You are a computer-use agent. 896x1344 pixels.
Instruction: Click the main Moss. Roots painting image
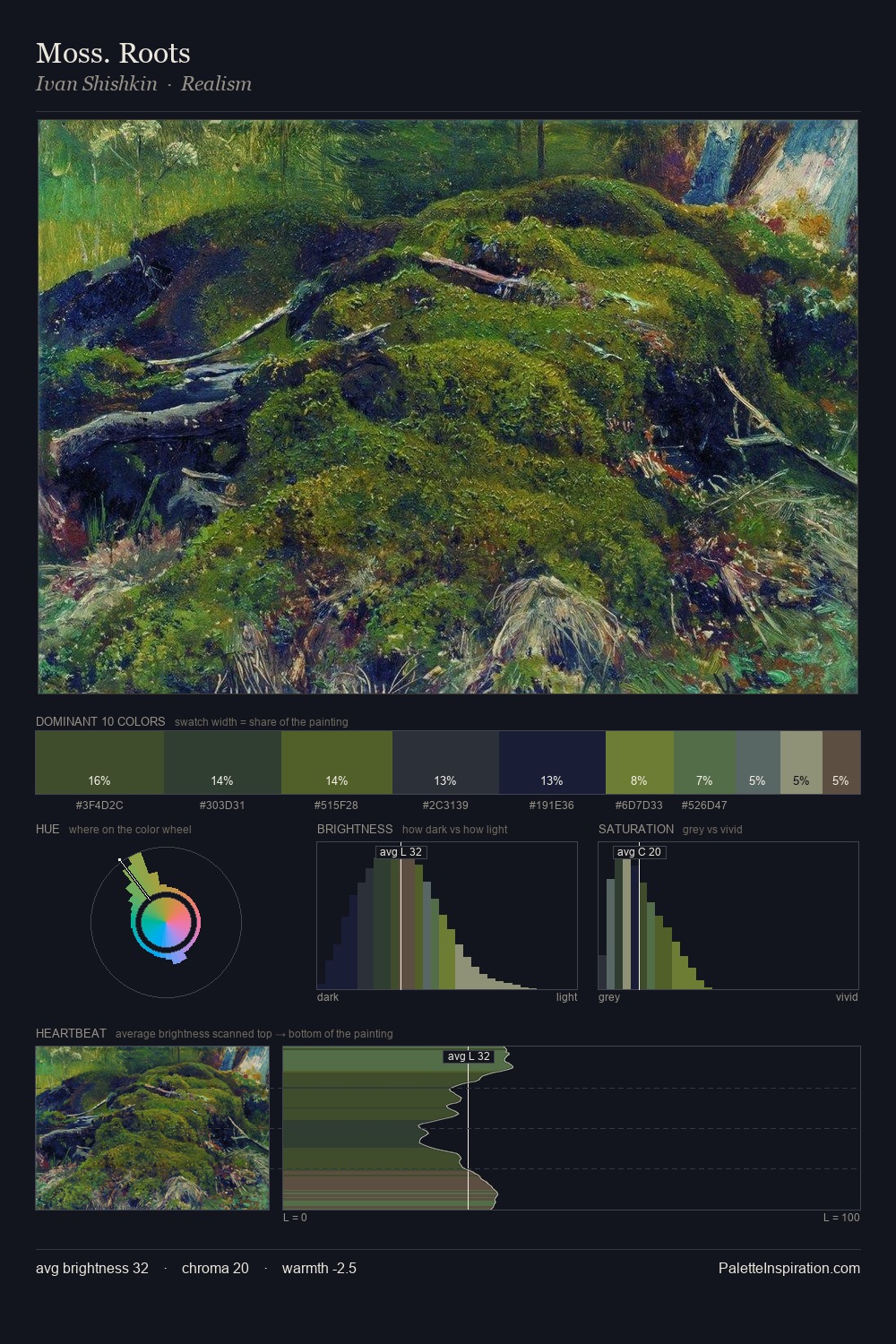448,407
